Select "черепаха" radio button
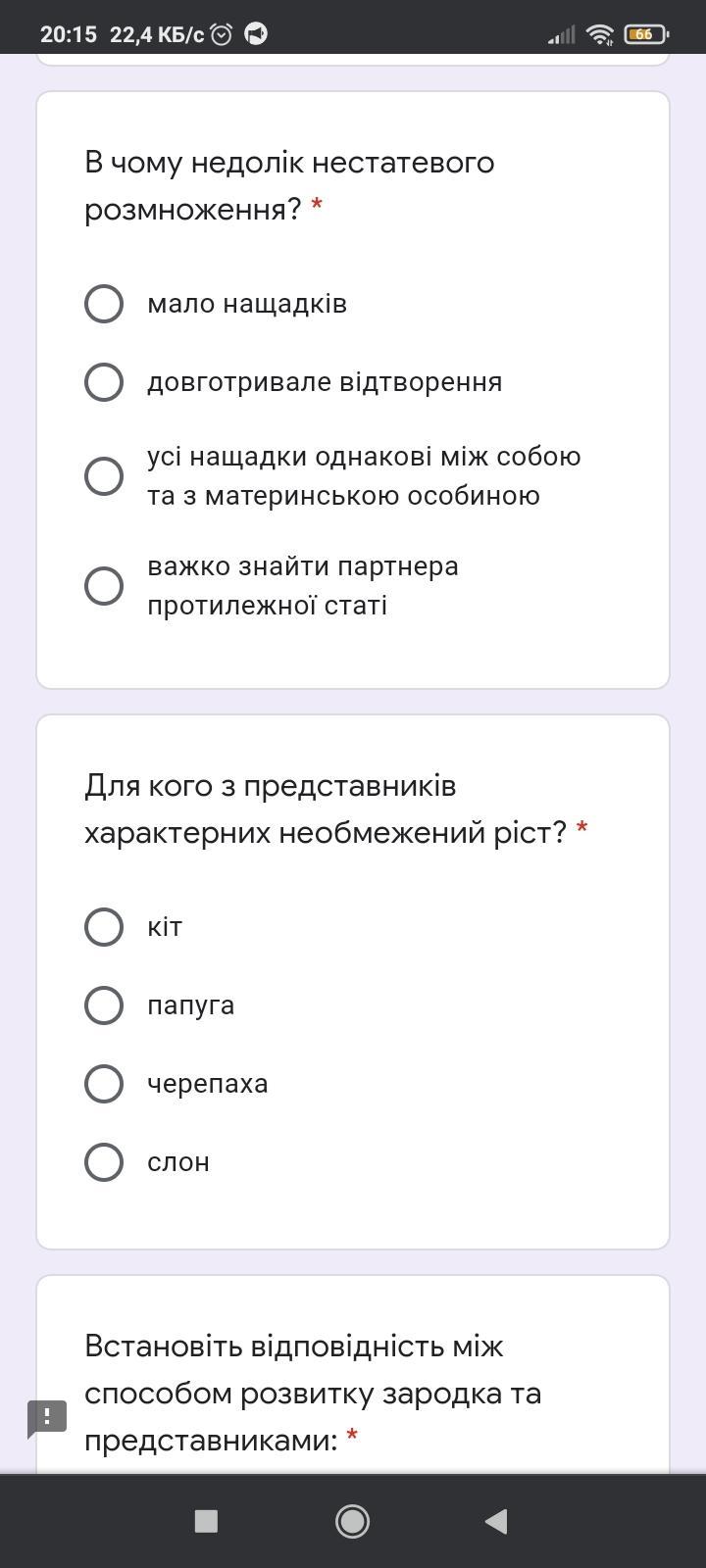The width and height of the screenshot is (706, 1568). pyautogui.click(x=104, y=1084)
